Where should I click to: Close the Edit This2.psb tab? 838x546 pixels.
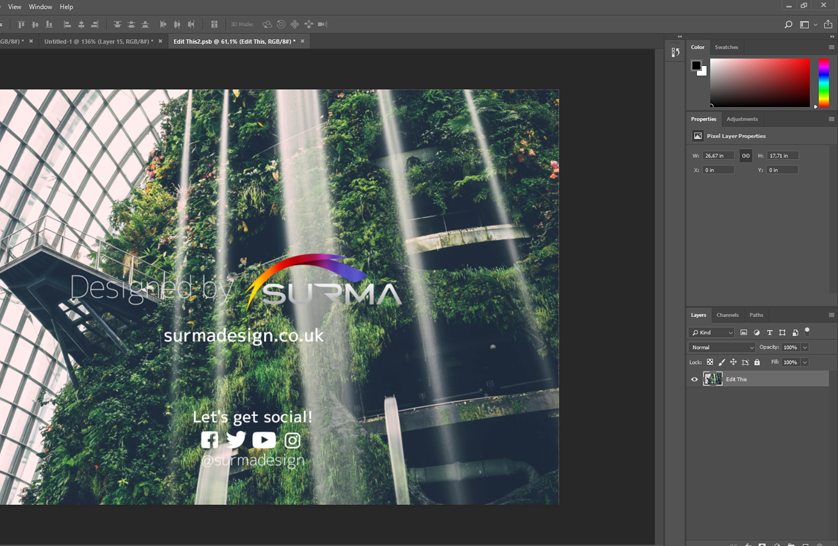pyautogui.click(x=302, y=41)
